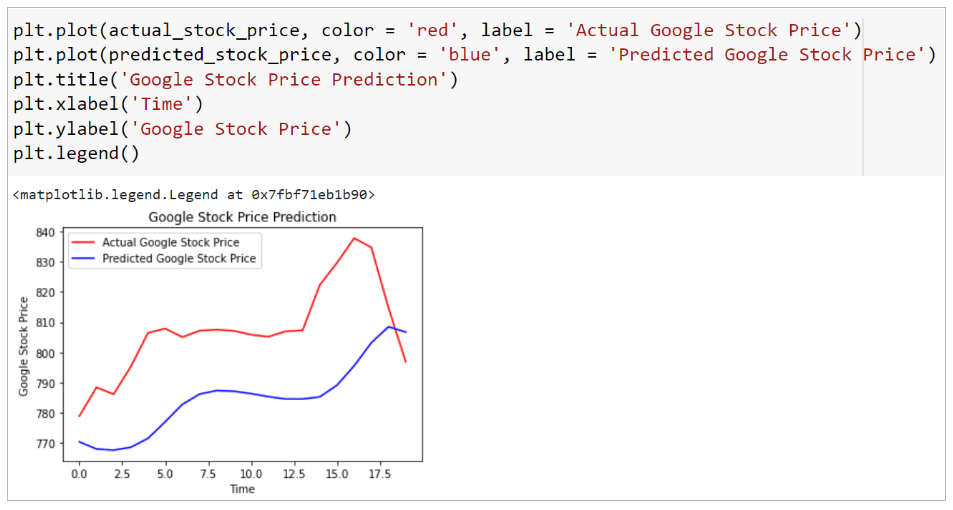Viewport: 953px width, 510px height.
Task: Click the plt.plot actual_stock_price code line
Action: point(437,30)
